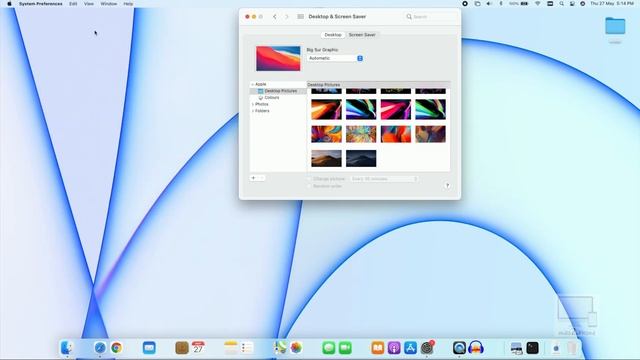Add a folder with the plus button
Image resolution: width=640 pixels, height=360 pixels.
pyautogui.click(x=253, y=178)
